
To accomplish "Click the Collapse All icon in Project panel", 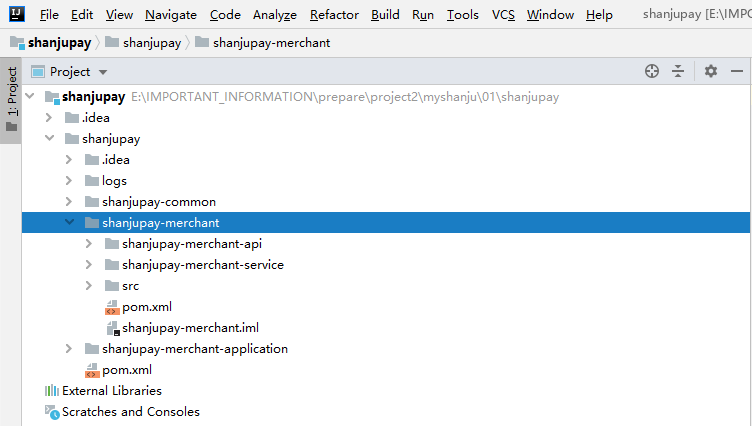I will pos(678,71).
